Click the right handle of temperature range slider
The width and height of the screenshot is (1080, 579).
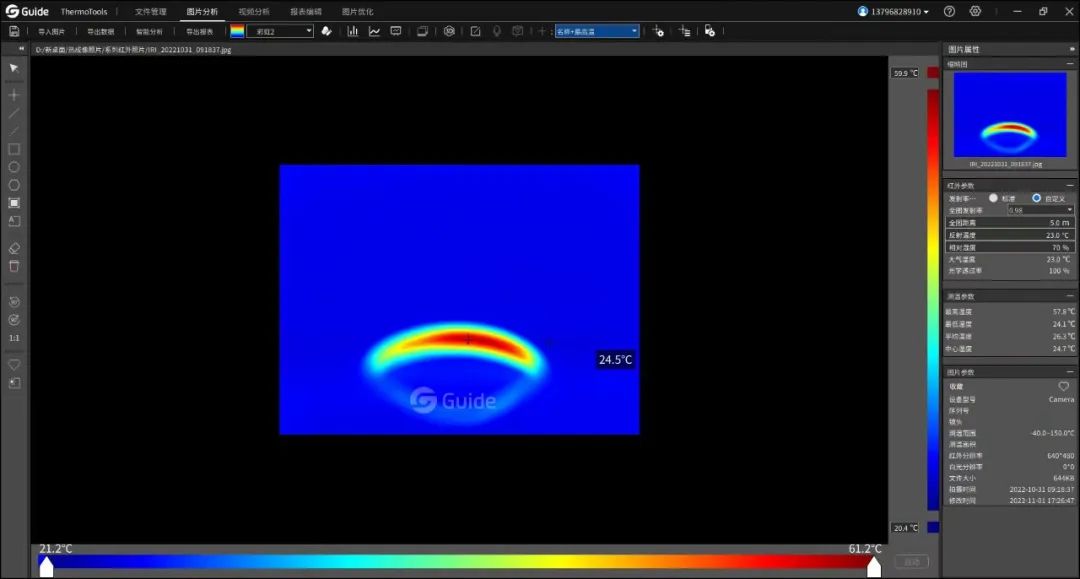[873, 567]
